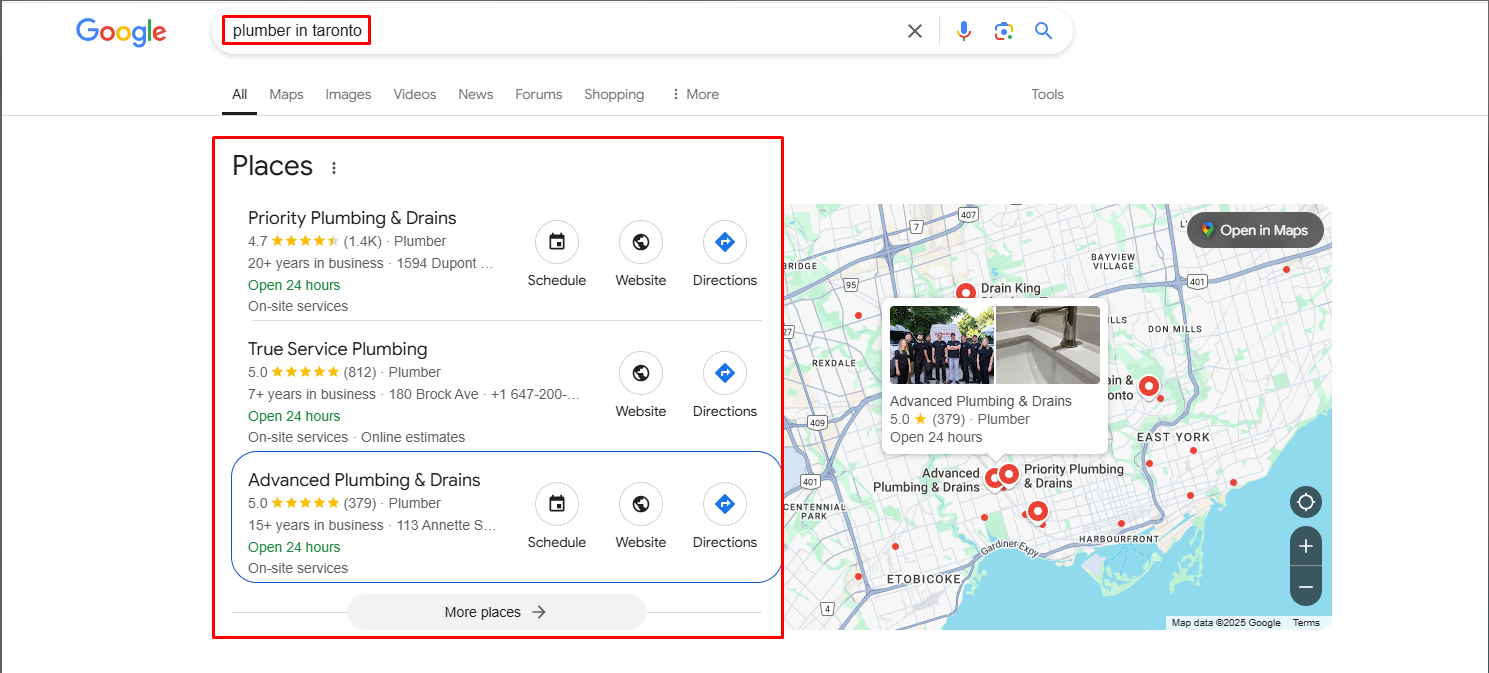1489x673 pixels.
Task: Click Schedule icon for Advanced Plumbing & Drains
Action: (557, 504)
